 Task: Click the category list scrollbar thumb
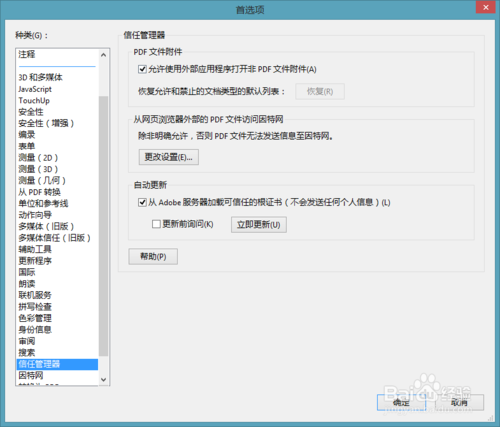103,226
